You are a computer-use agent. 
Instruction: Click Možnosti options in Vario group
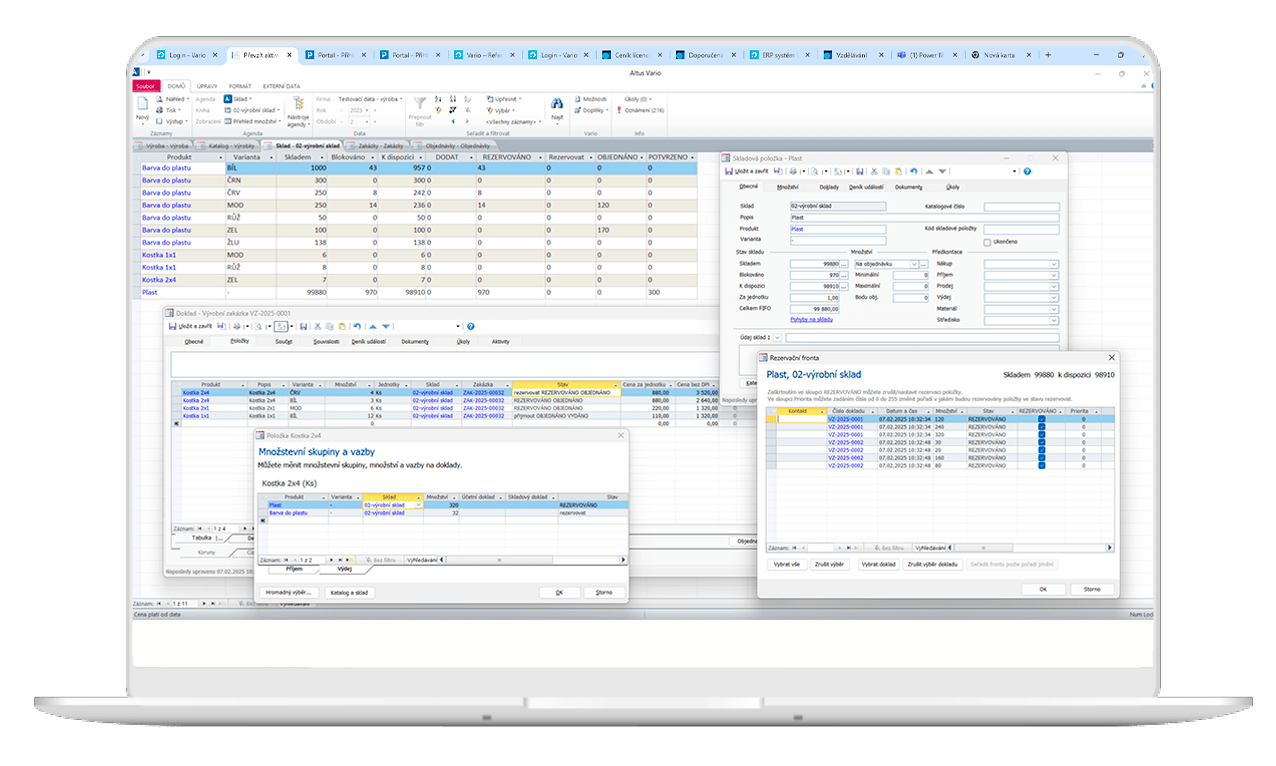590,99
